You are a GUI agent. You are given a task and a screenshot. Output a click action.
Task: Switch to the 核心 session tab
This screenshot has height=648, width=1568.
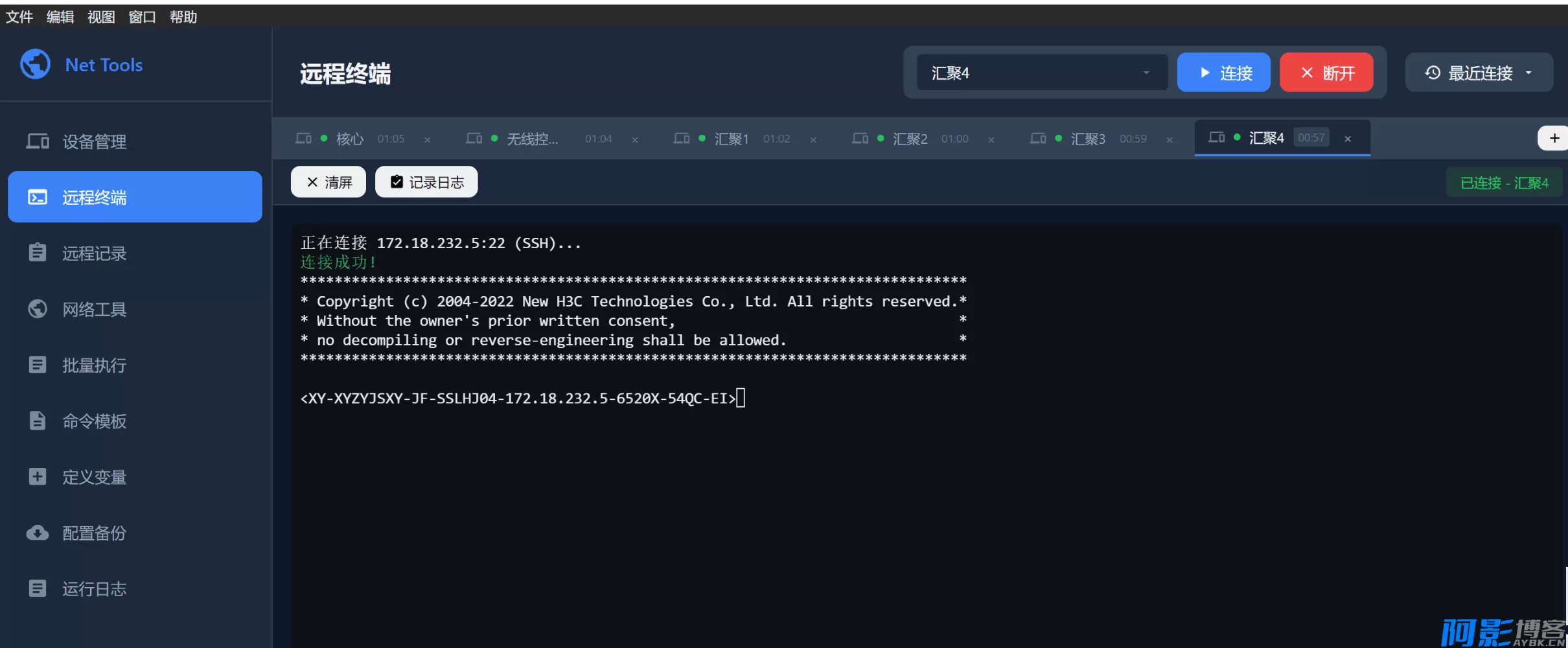coord(350,139)
